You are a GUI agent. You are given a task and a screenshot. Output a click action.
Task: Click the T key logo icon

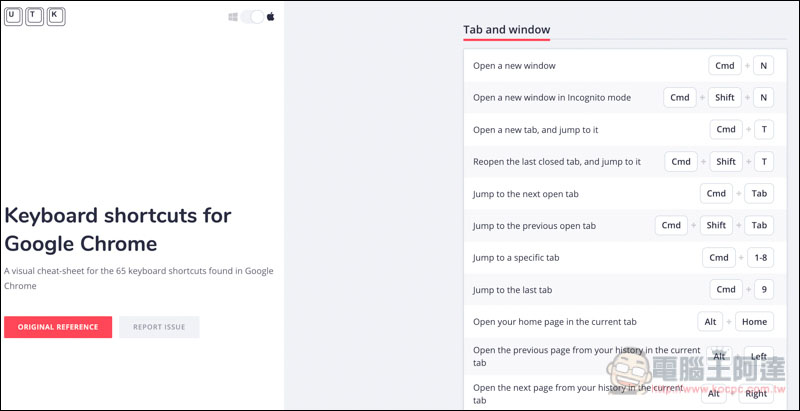[34, 17]
